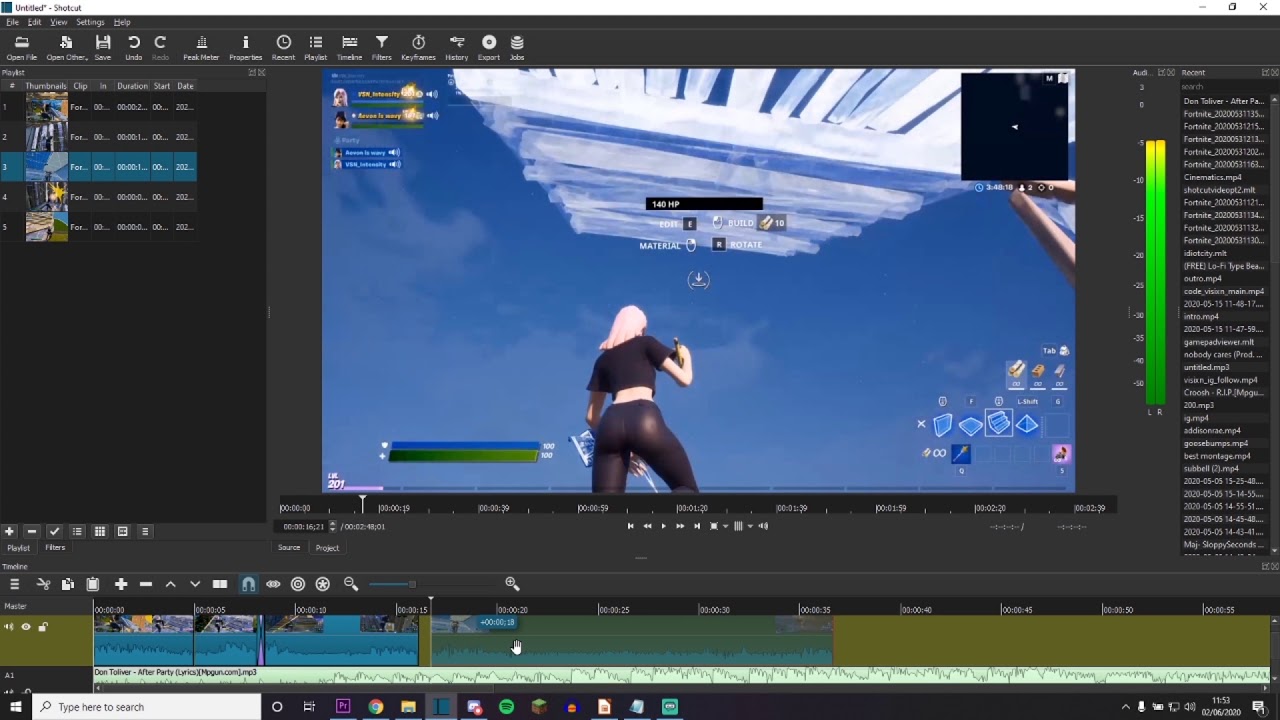The width and height of the screenshot is (1280, 720).
Task: Switch to the Filters tab below the playlist
Action: point(55,548)
